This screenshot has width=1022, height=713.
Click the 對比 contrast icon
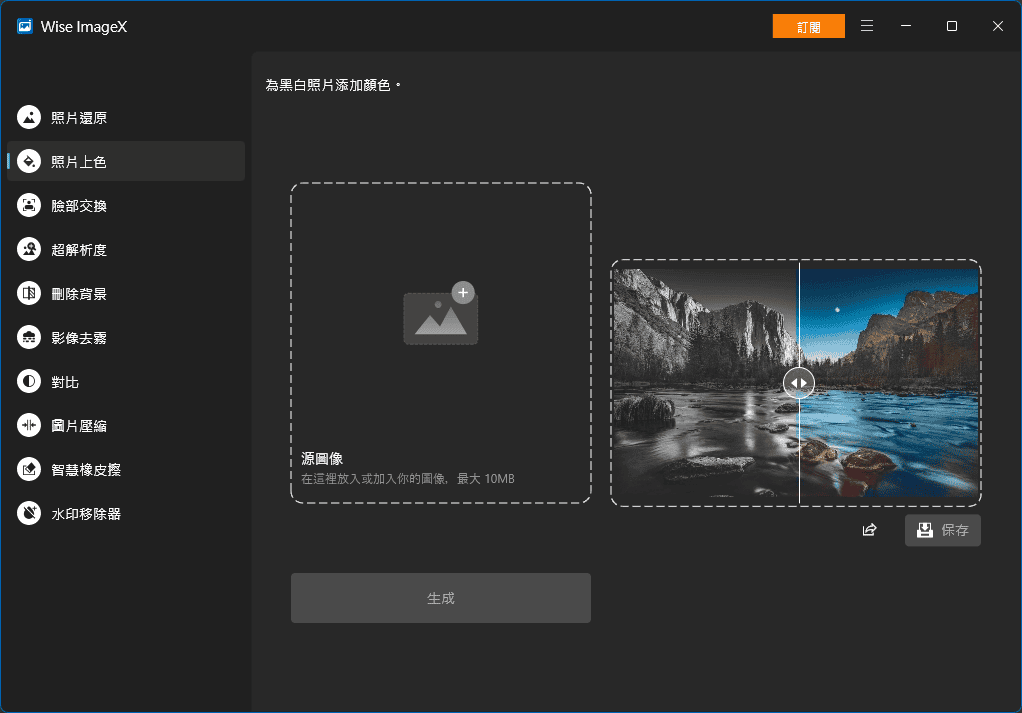pyautogui.click(x=29, y=381)
